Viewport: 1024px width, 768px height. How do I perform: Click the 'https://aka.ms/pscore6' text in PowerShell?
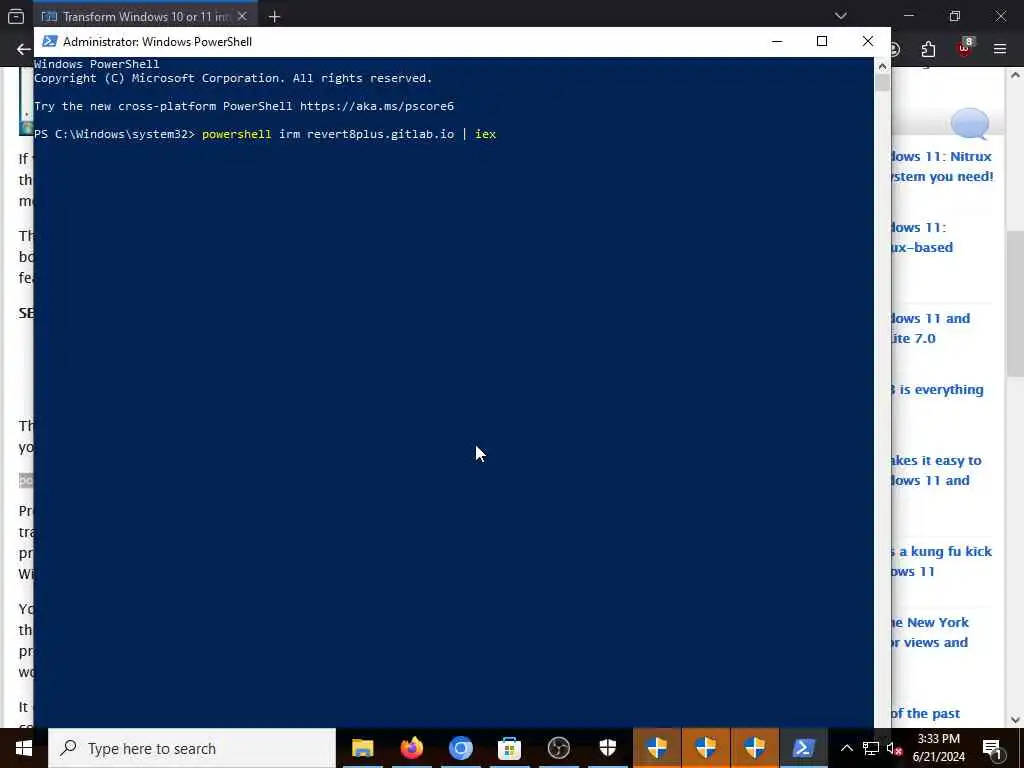pyautogui.click(x=377, y=106)
